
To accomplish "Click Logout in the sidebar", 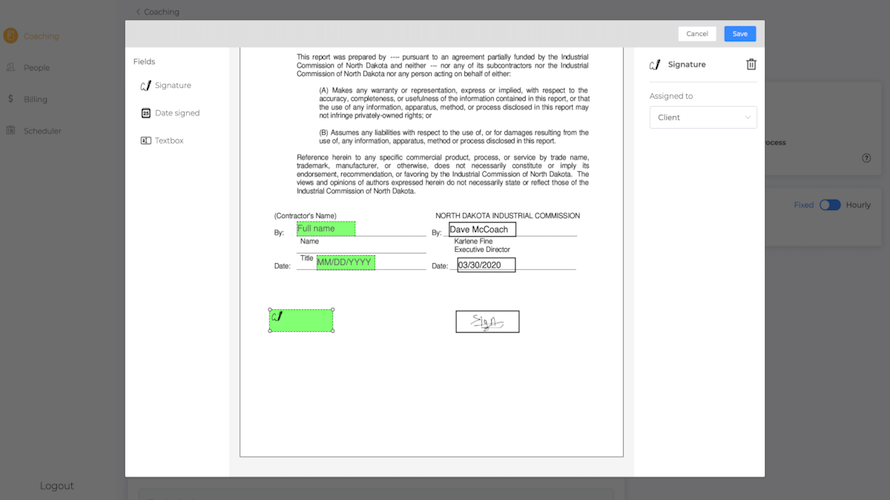I will coord(57,486).
